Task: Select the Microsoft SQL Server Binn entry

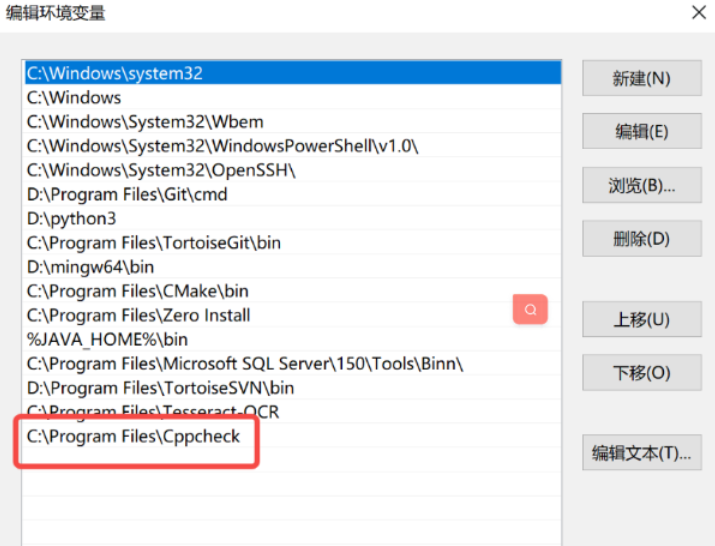Action: pyautogui.click(x=293, y=363)
